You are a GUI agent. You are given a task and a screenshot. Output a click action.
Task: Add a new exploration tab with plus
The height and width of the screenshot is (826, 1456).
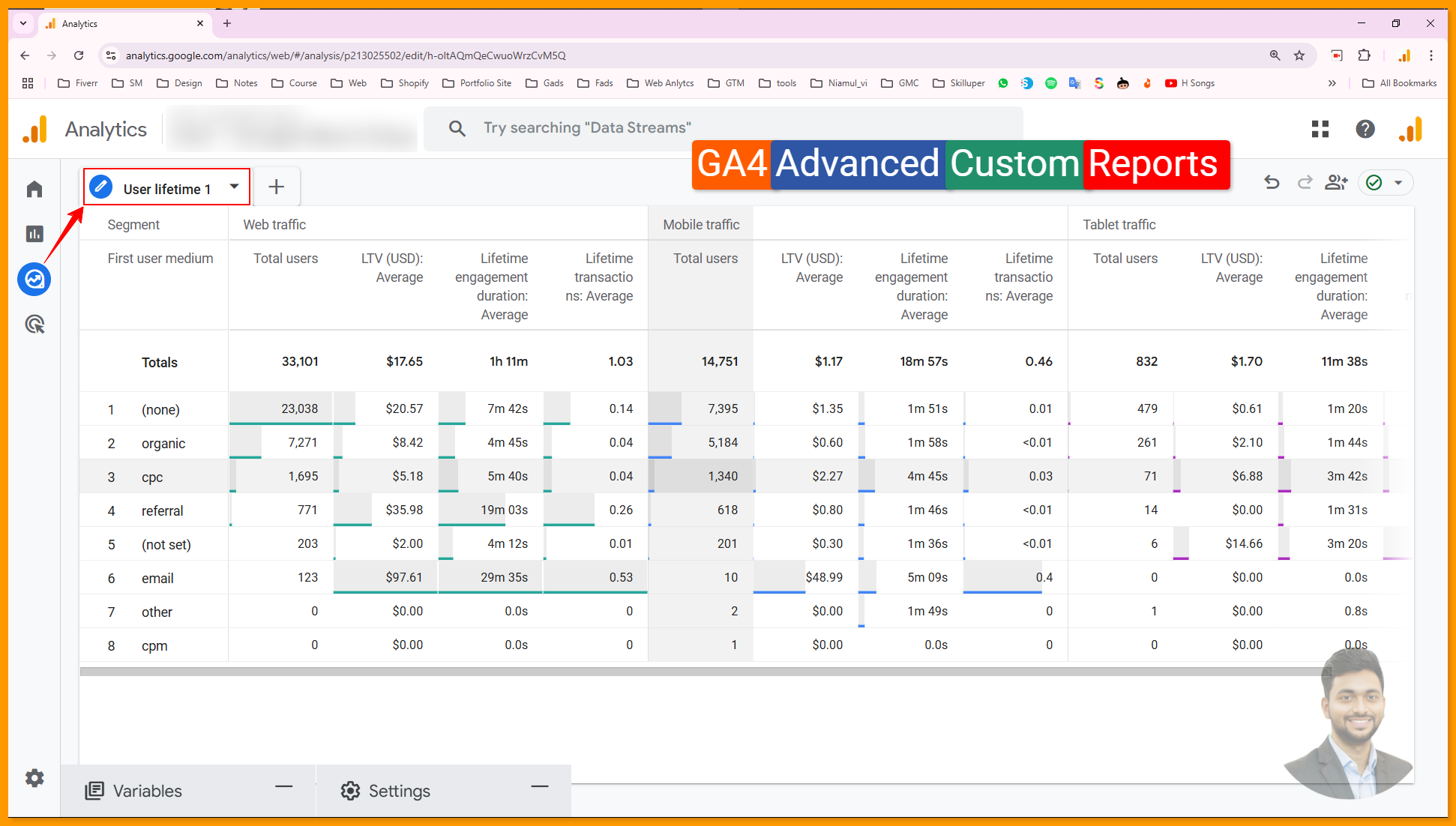click(276, 187)
